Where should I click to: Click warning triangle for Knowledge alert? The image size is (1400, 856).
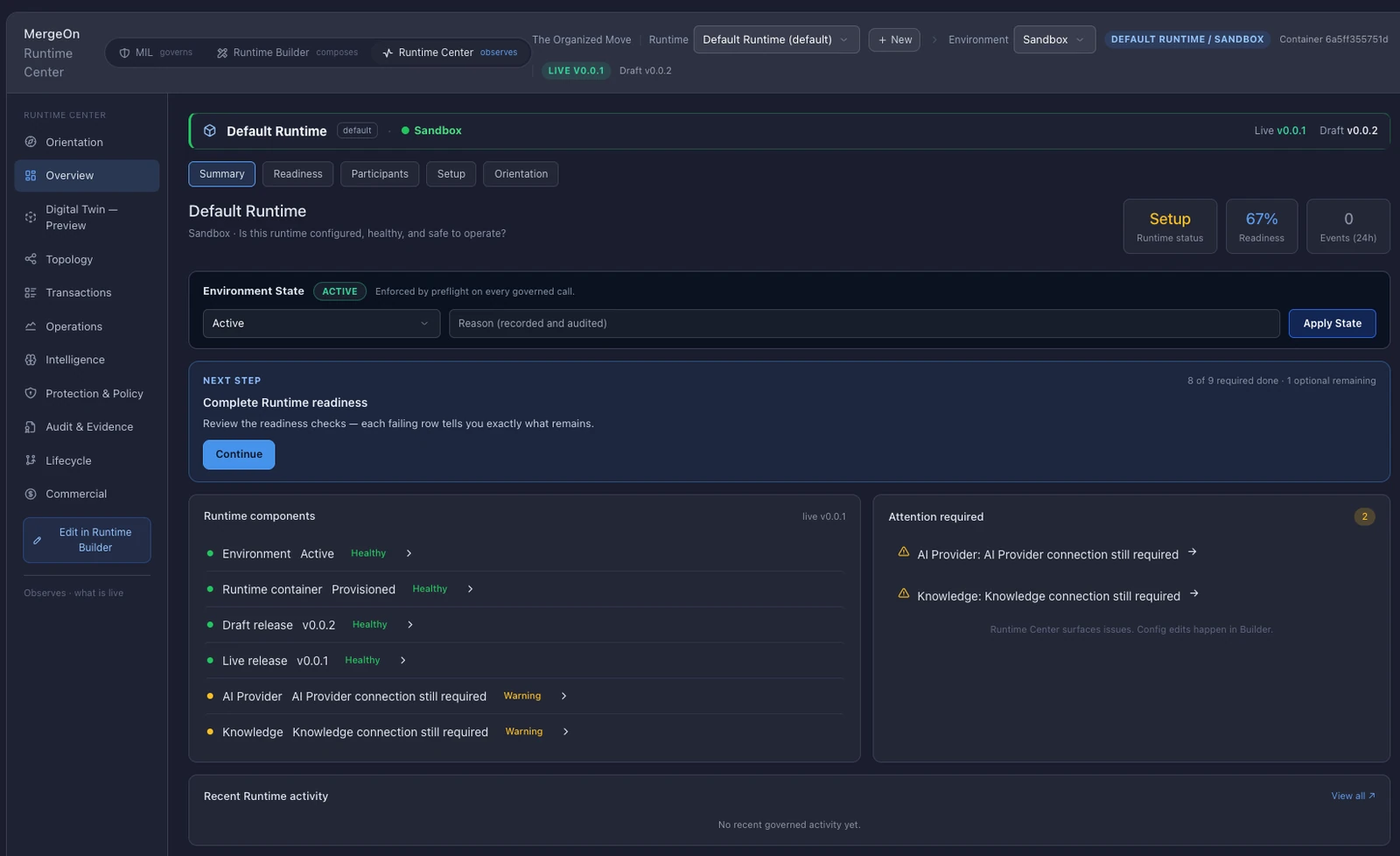[x=904, y=593]
